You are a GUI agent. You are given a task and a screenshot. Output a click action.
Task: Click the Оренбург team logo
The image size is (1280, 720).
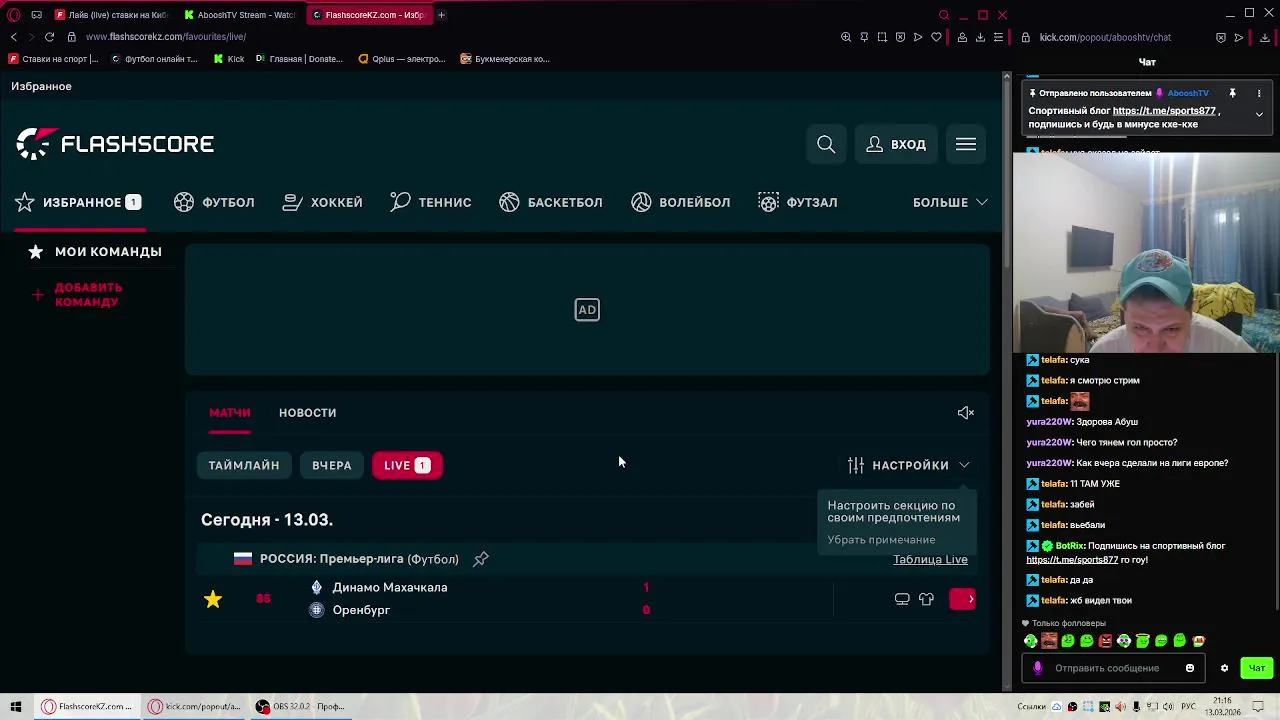(x=317, y=610)
